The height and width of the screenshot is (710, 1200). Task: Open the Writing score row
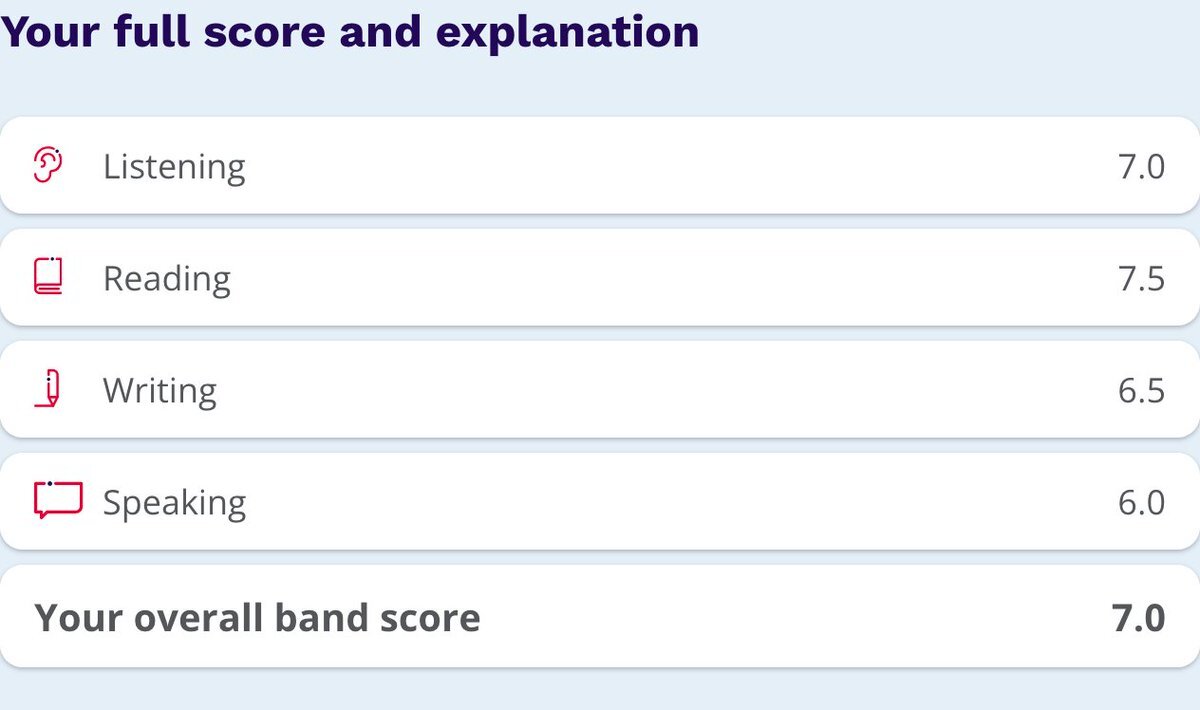click(600, 389)
